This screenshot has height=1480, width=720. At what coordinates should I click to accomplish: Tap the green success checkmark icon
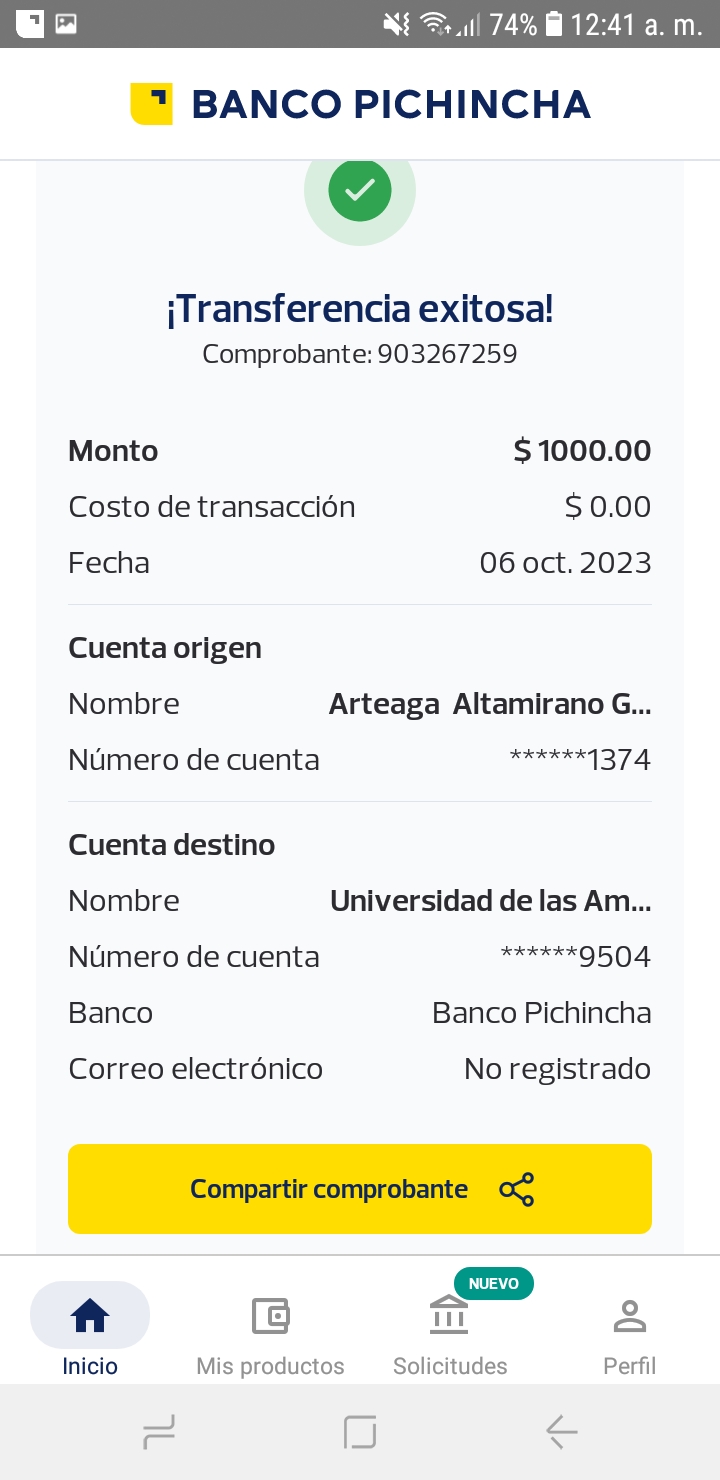tap(360, 190)
